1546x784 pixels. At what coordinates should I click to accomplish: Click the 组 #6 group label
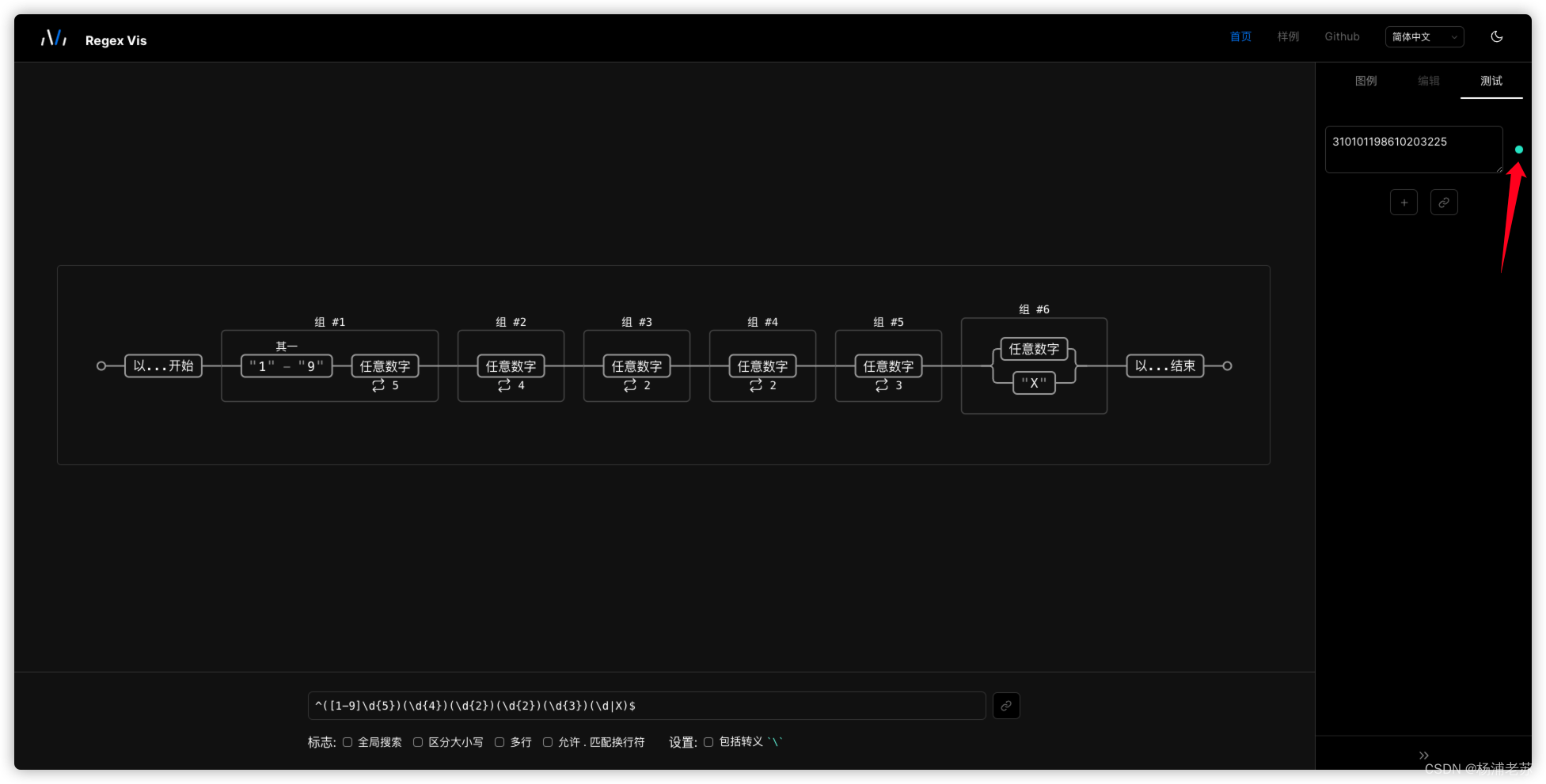point(1035,309)
